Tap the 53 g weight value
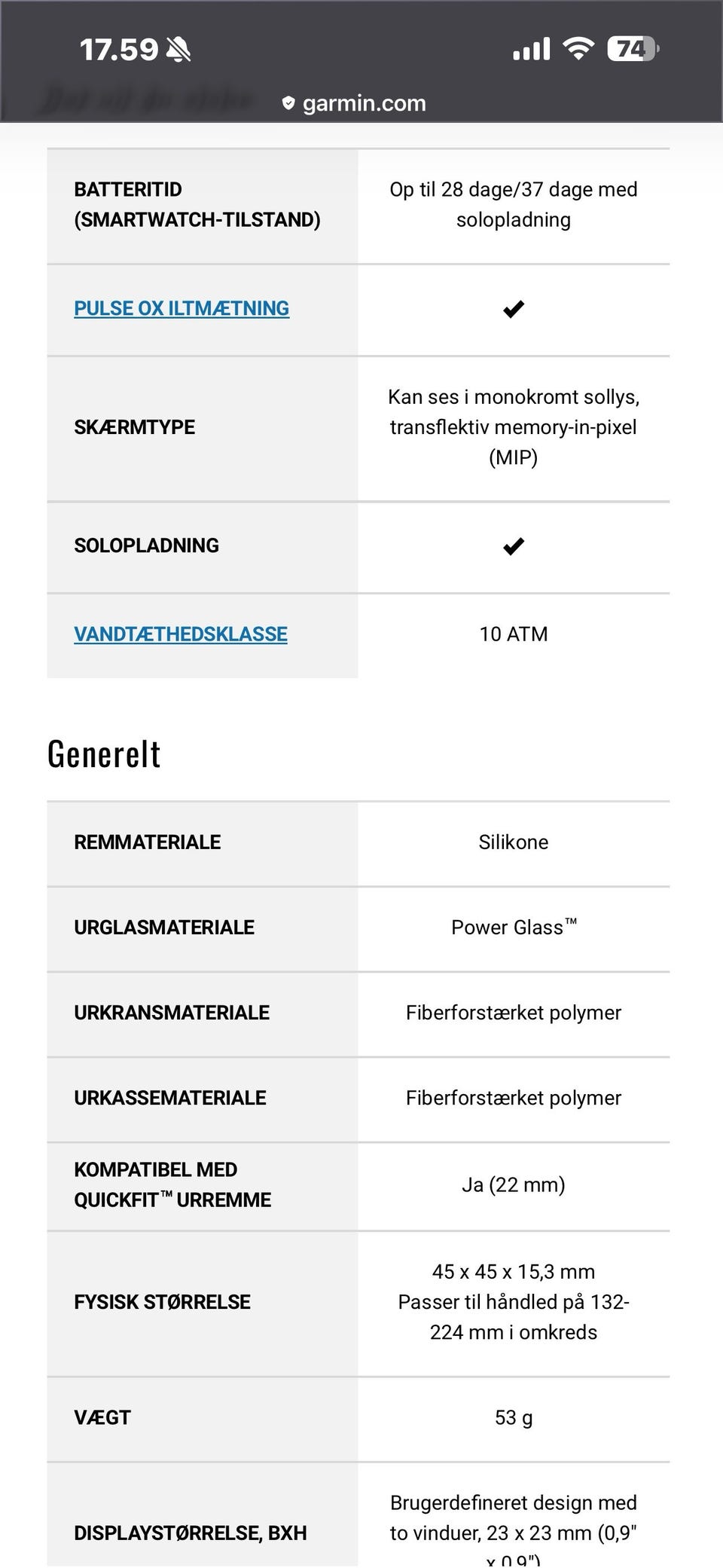Screen dimensions: 723x1568 (514, 1418)
